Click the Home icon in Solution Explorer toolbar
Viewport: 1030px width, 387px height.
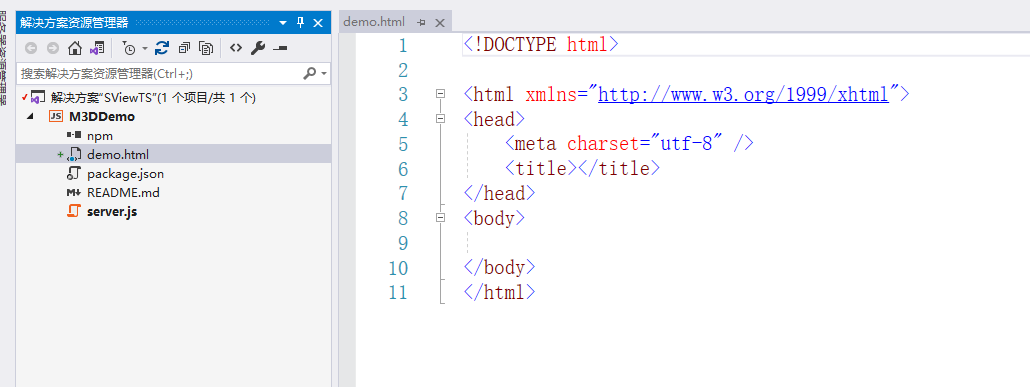[75, 48]
